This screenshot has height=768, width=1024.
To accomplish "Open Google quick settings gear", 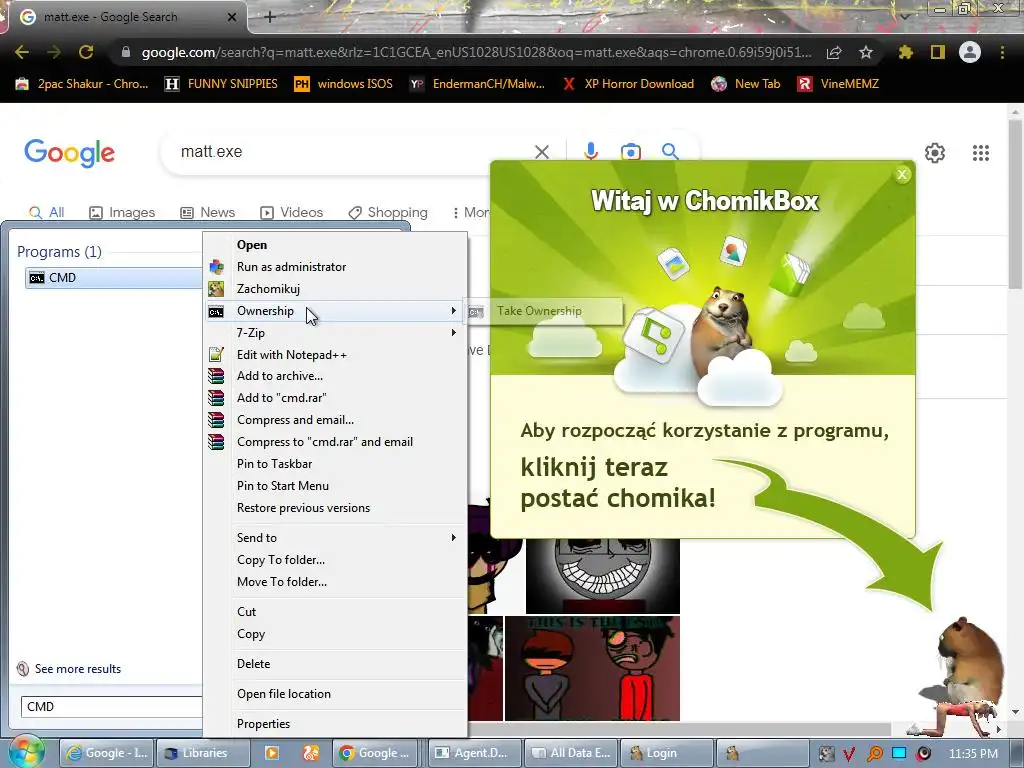I will pos(935,153).
